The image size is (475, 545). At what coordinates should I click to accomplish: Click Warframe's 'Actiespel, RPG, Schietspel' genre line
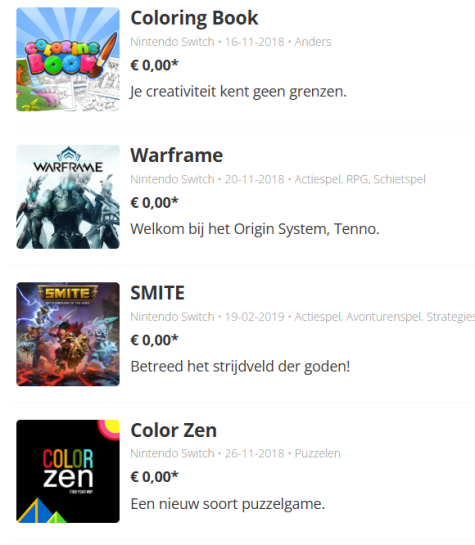coord(360,179)
